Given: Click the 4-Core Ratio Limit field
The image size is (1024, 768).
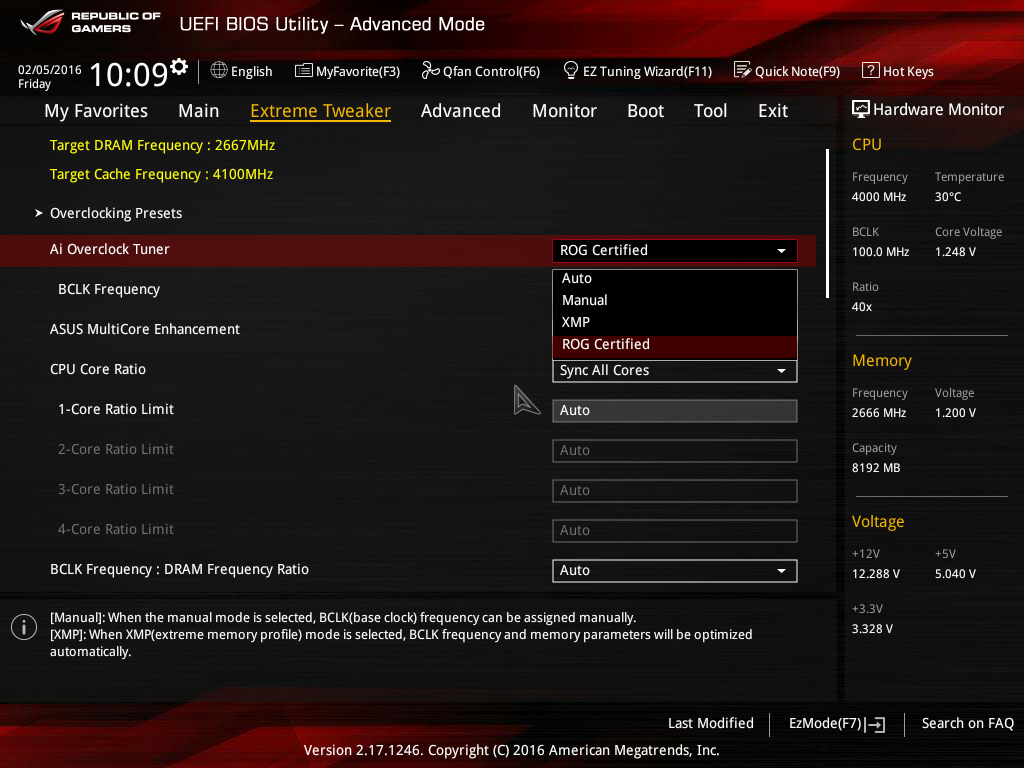Looking at the screenshot, I should [675, 530].
